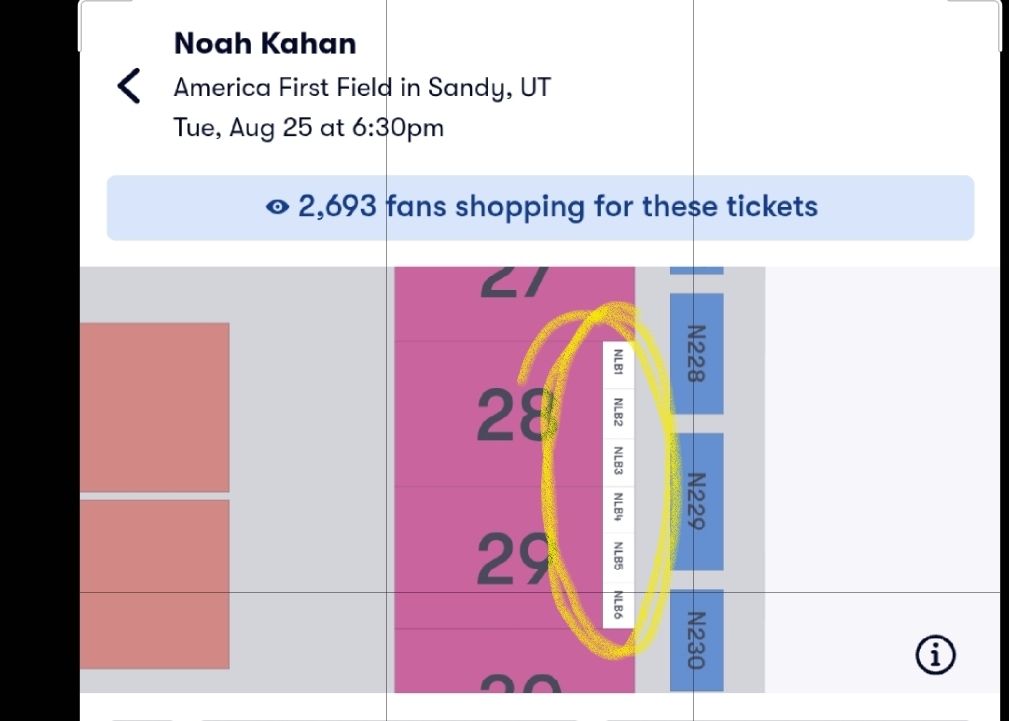Open the seat map info icon
Viewport: 1009px width, 721px height.
click(935, 656)
